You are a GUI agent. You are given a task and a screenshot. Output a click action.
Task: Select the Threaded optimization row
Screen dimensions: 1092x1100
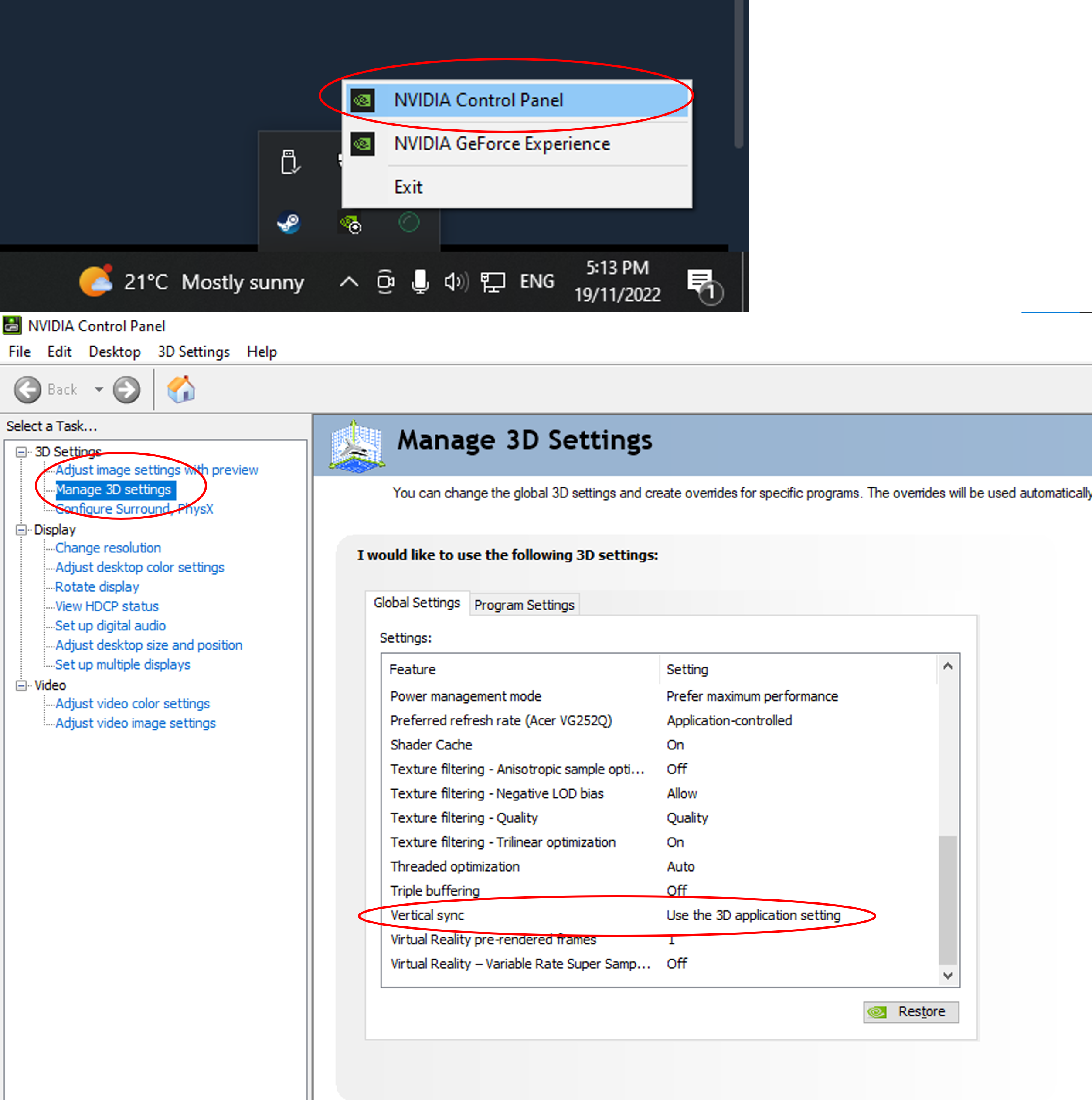(x=660, y=867)
